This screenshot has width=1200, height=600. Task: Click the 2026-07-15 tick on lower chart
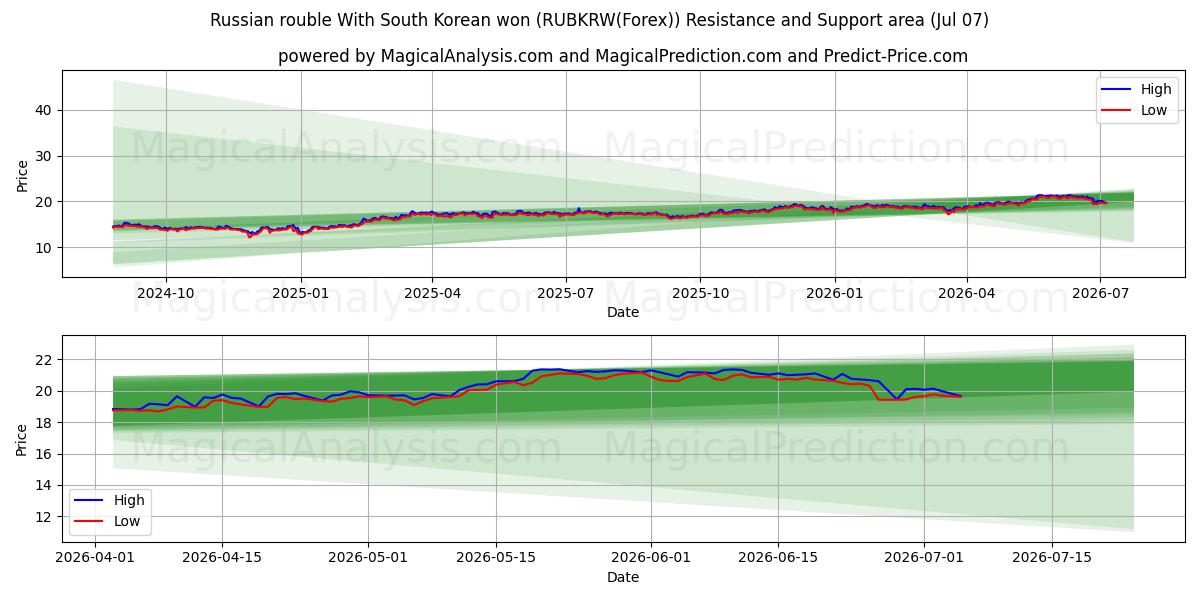click(x=1052, y=558)
